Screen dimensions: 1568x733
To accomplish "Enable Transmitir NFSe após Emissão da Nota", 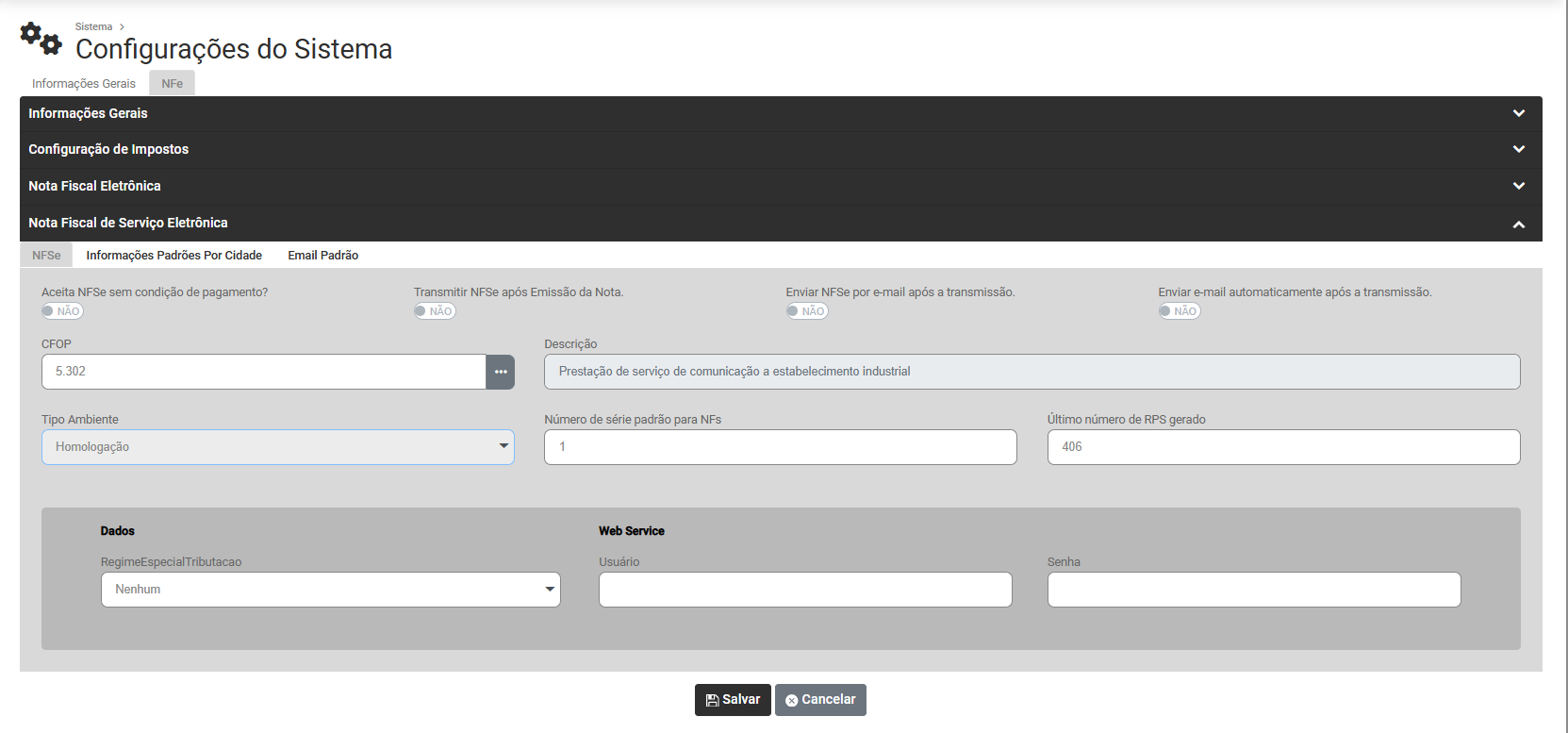I will point(435,311).
